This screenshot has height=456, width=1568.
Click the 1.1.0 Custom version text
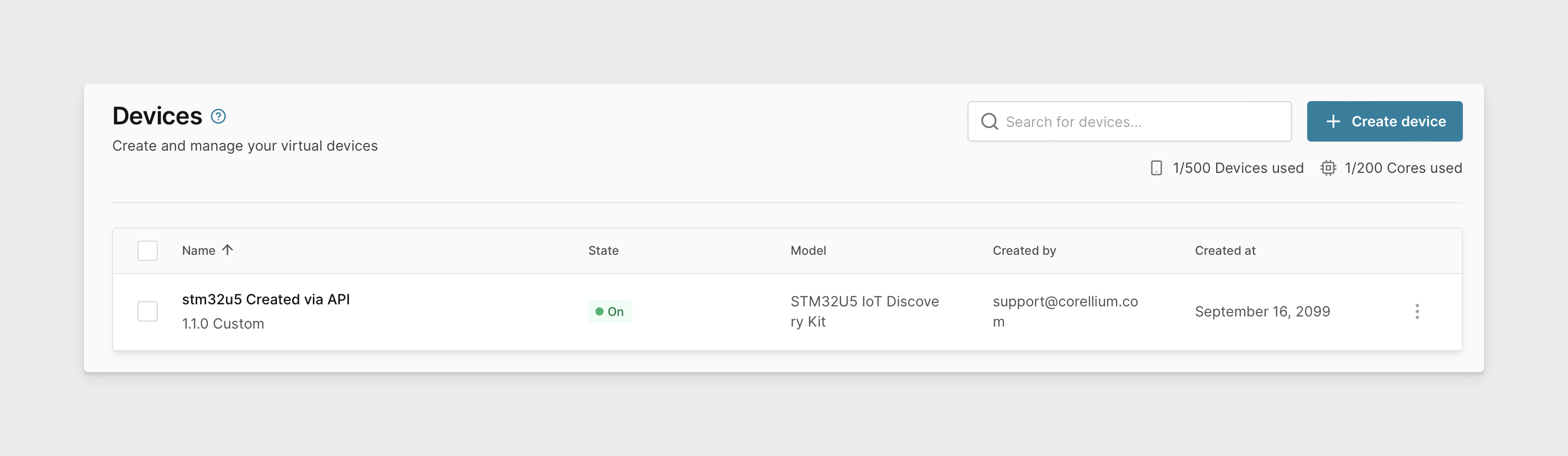pyautogui.click(x=223, y=324)
